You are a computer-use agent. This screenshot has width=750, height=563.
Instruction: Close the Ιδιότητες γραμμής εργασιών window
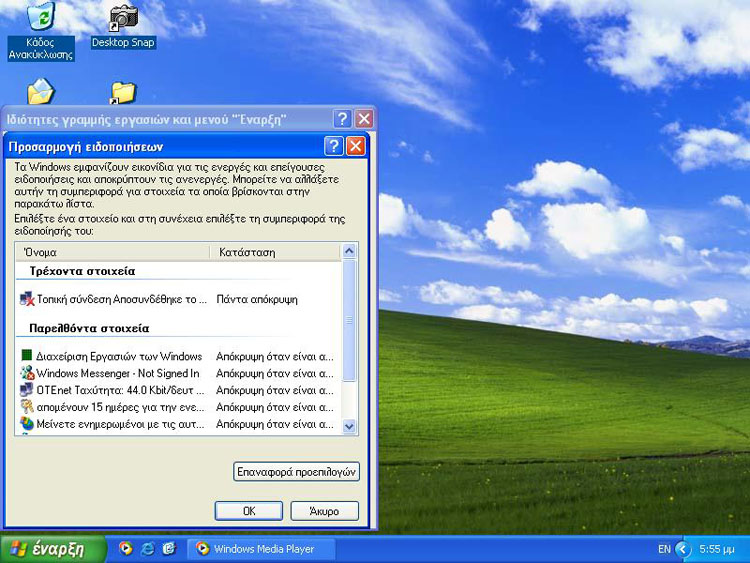click(x=364, y=119)
